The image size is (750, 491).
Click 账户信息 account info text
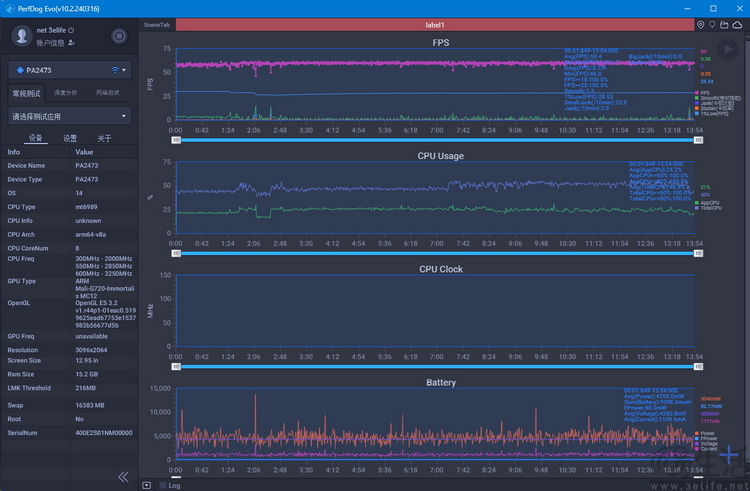coord(50,43)
